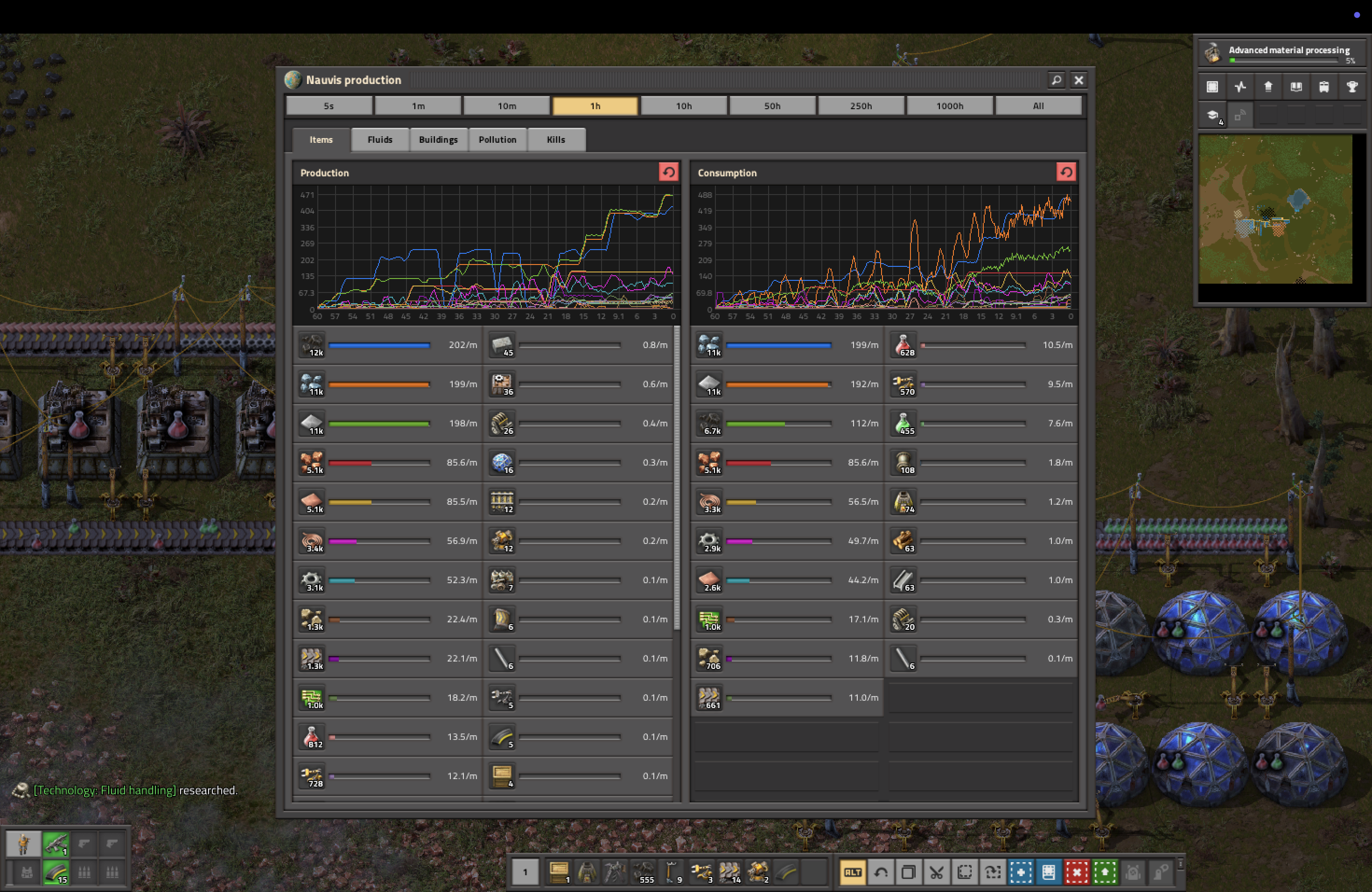Activate the red deconstruction planner

click(1077, 872)
